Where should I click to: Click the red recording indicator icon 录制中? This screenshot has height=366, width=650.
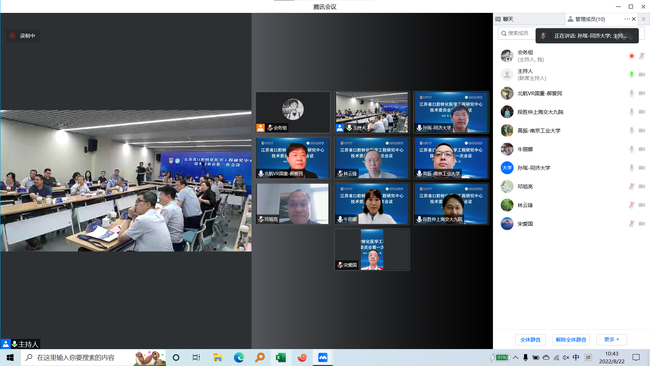click(12, 36)
